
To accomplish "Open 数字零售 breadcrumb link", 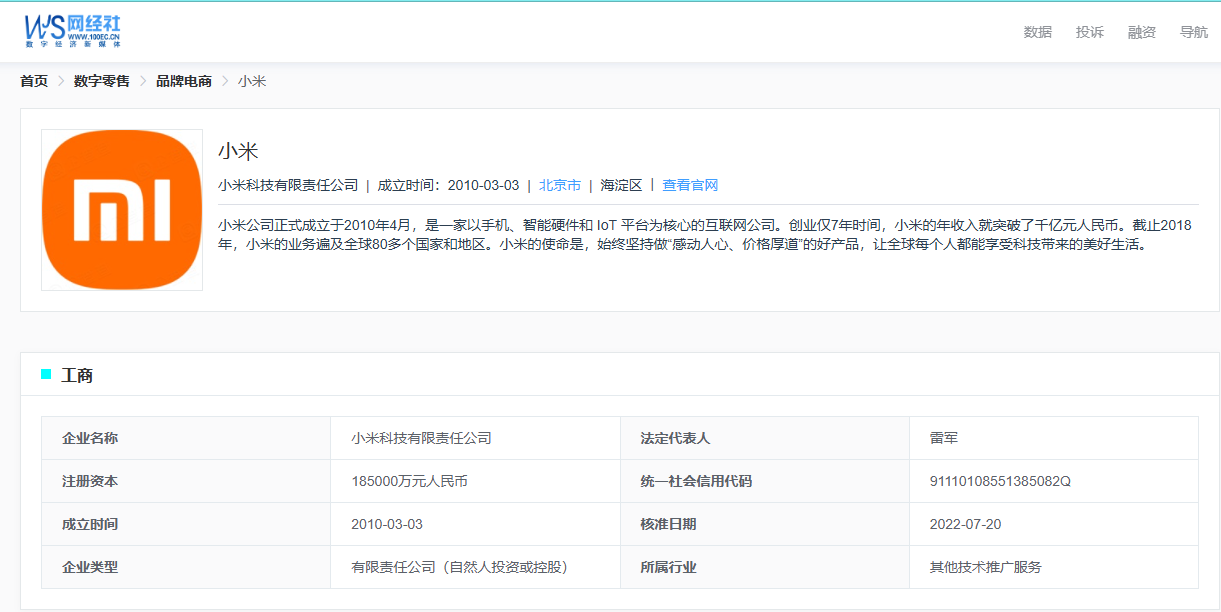I will coord(102,81).
